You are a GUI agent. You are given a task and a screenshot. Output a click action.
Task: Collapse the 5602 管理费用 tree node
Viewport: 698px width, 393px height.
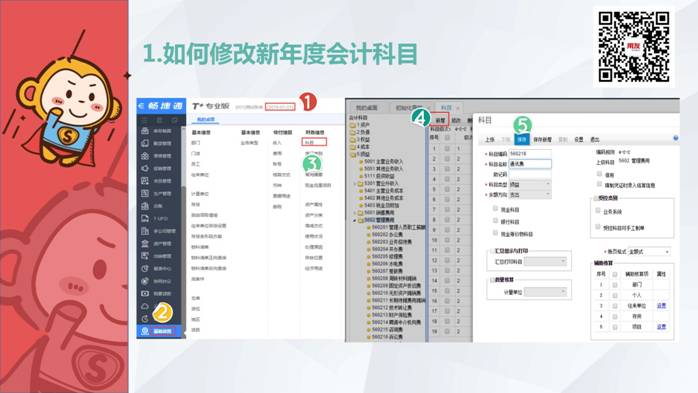pyautogui.click(x=355, y=220)
